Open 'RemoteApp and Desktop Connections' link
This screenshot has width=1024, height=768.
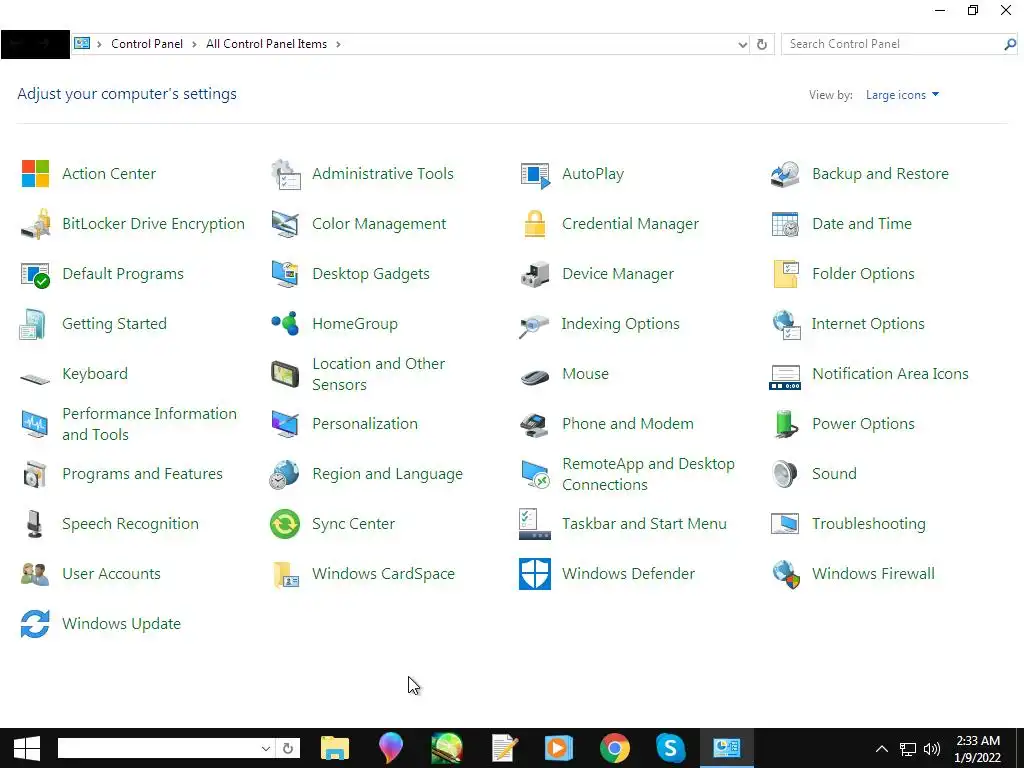(648, 474)
